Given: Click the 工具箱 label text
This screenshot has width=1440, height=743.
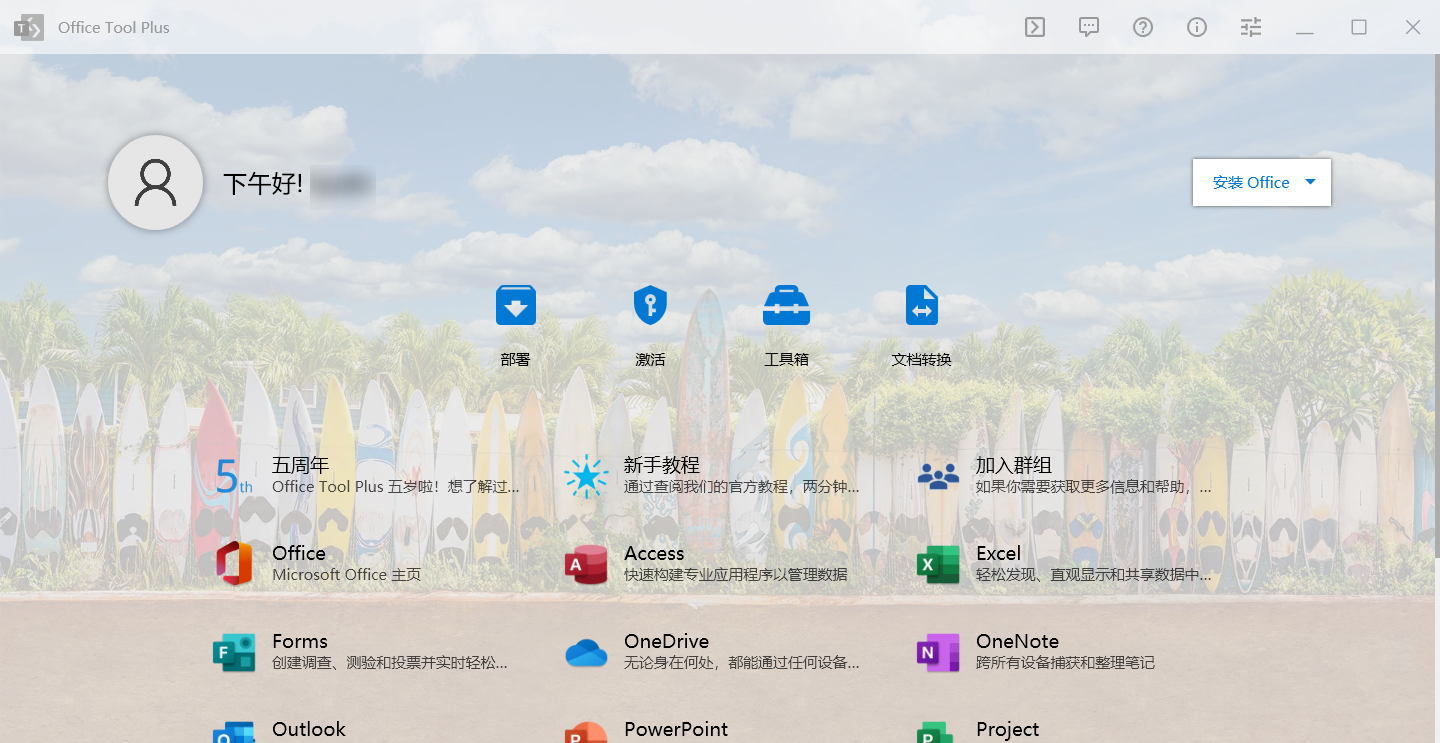Looking at the screenshot, I should click(786, 359).
